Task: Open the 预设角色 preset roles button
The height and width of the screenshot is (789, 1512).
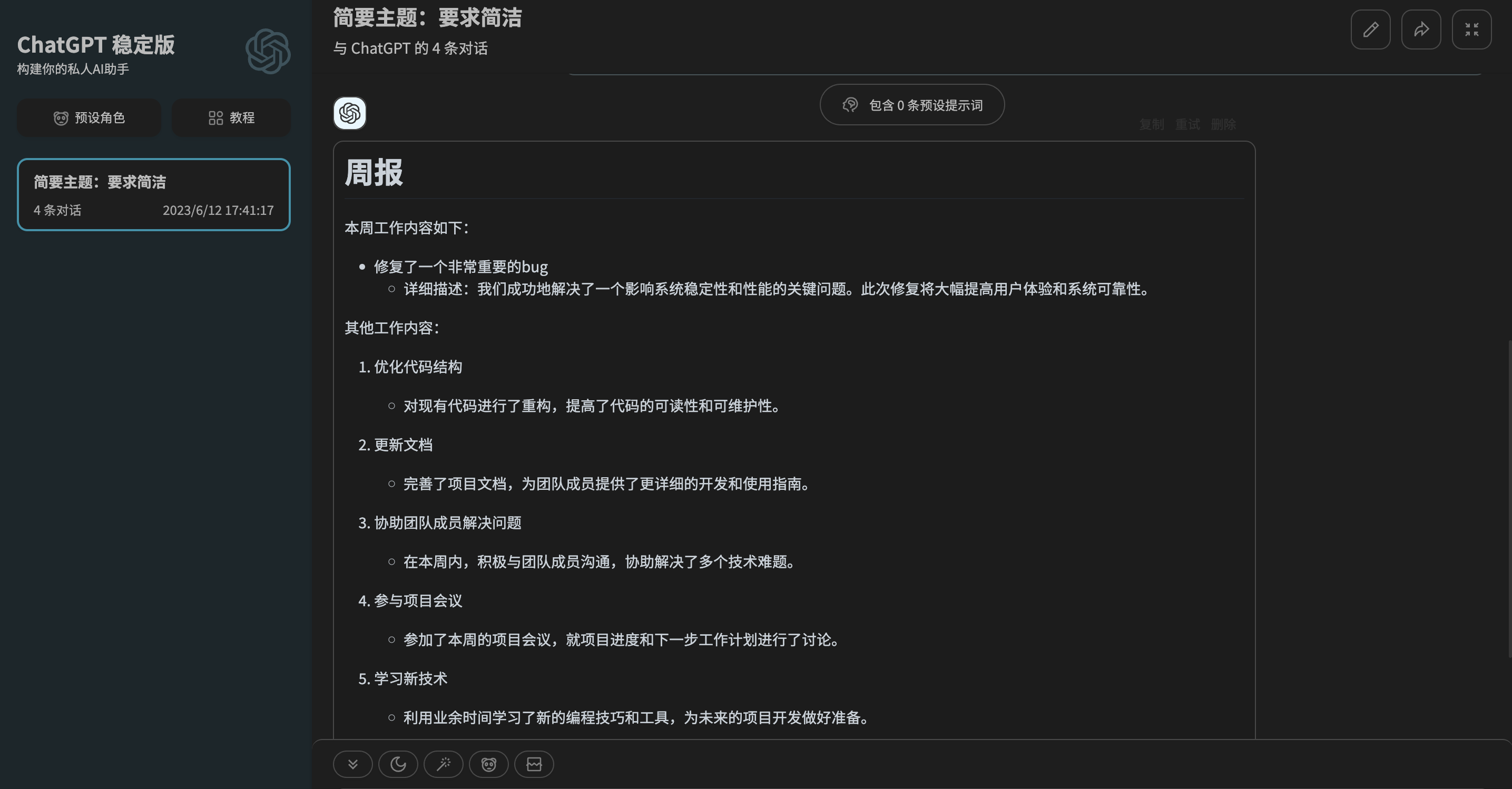Action: tap(89, 118)
